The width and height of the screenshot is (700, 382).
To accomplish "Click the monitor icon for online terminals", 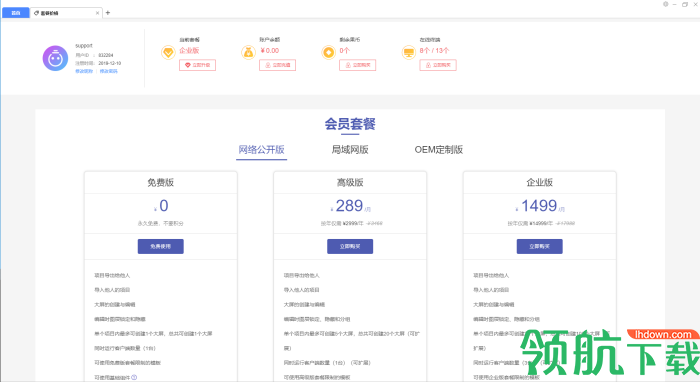I will (x=409, y=53).
